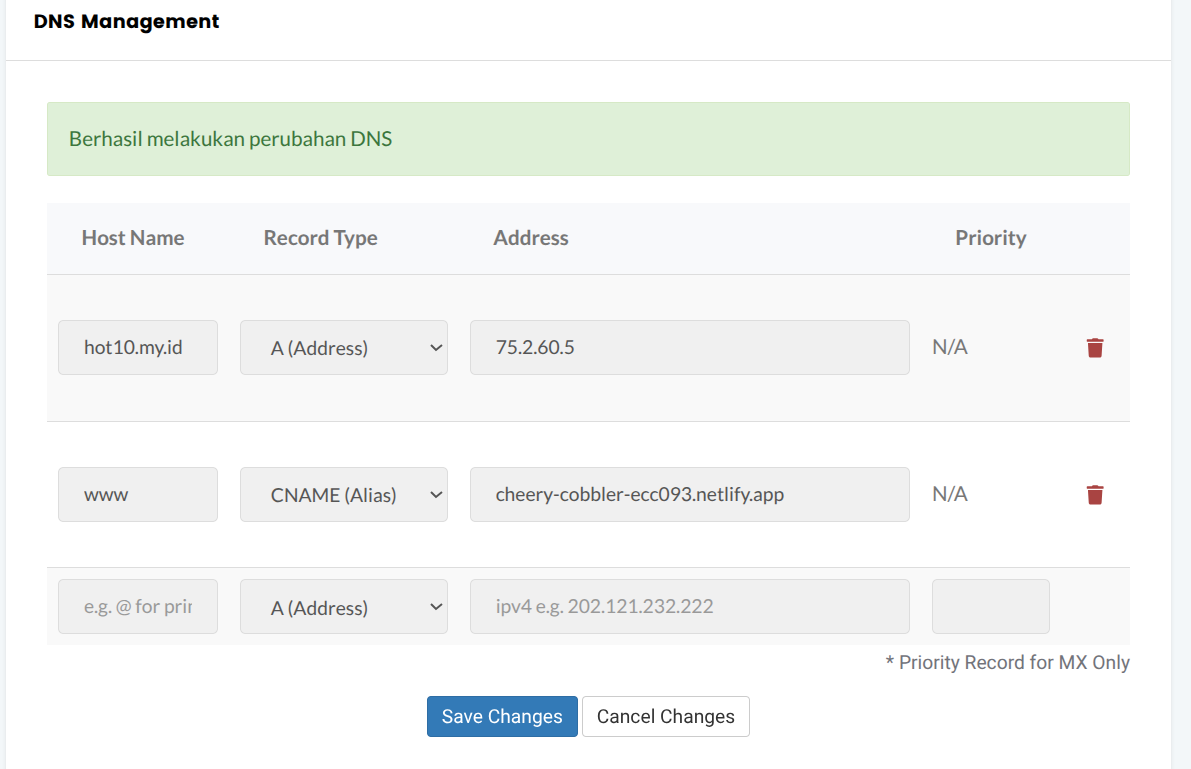Image resolution: width=1191 pixels, height=769 pixels.
Task: Click the 'Berhasil melakukan perubahan DNS' message
Action: point(230,139)
